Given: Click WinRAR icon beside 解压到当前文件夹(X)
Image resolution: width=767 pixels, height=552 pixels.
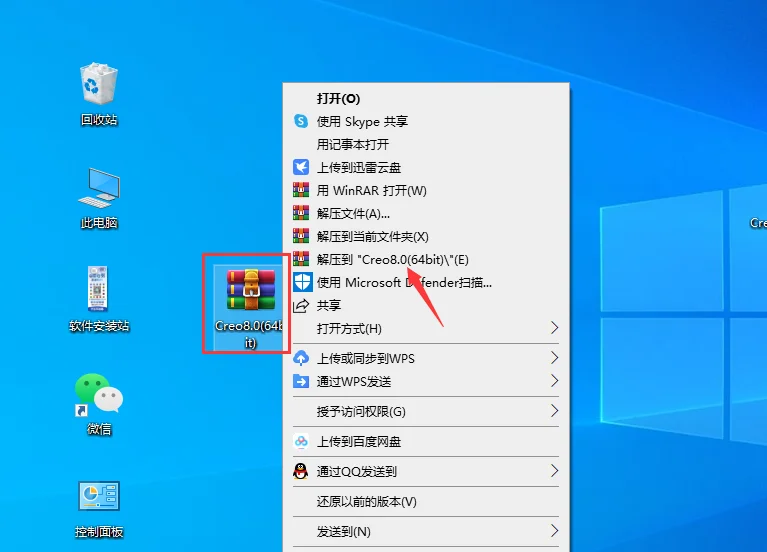Looking at the screenshot, I should click(301, 236).
